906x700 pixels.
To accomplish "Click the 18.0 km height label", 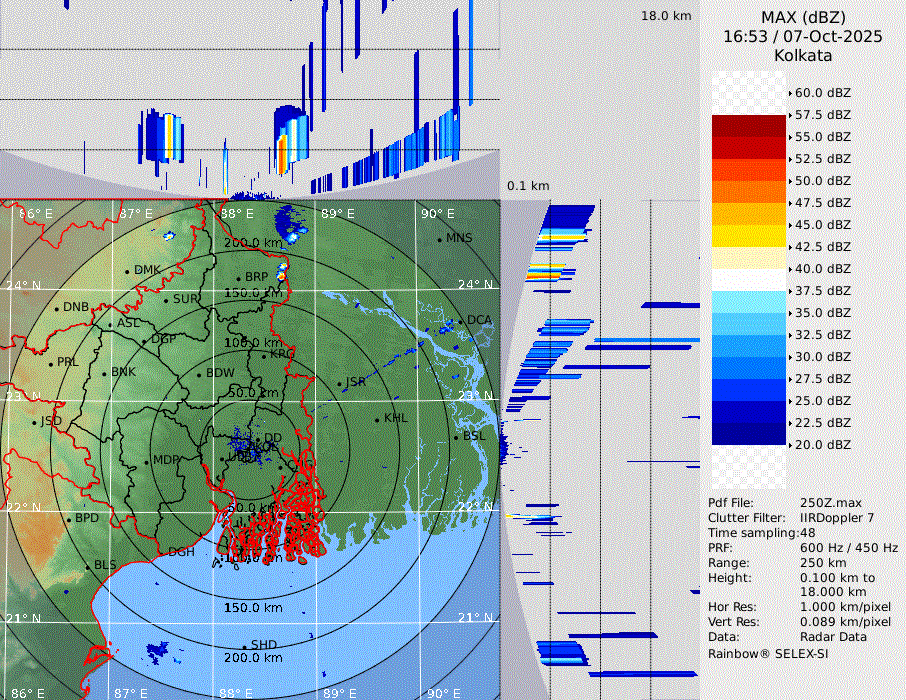I will coord(666,16).
